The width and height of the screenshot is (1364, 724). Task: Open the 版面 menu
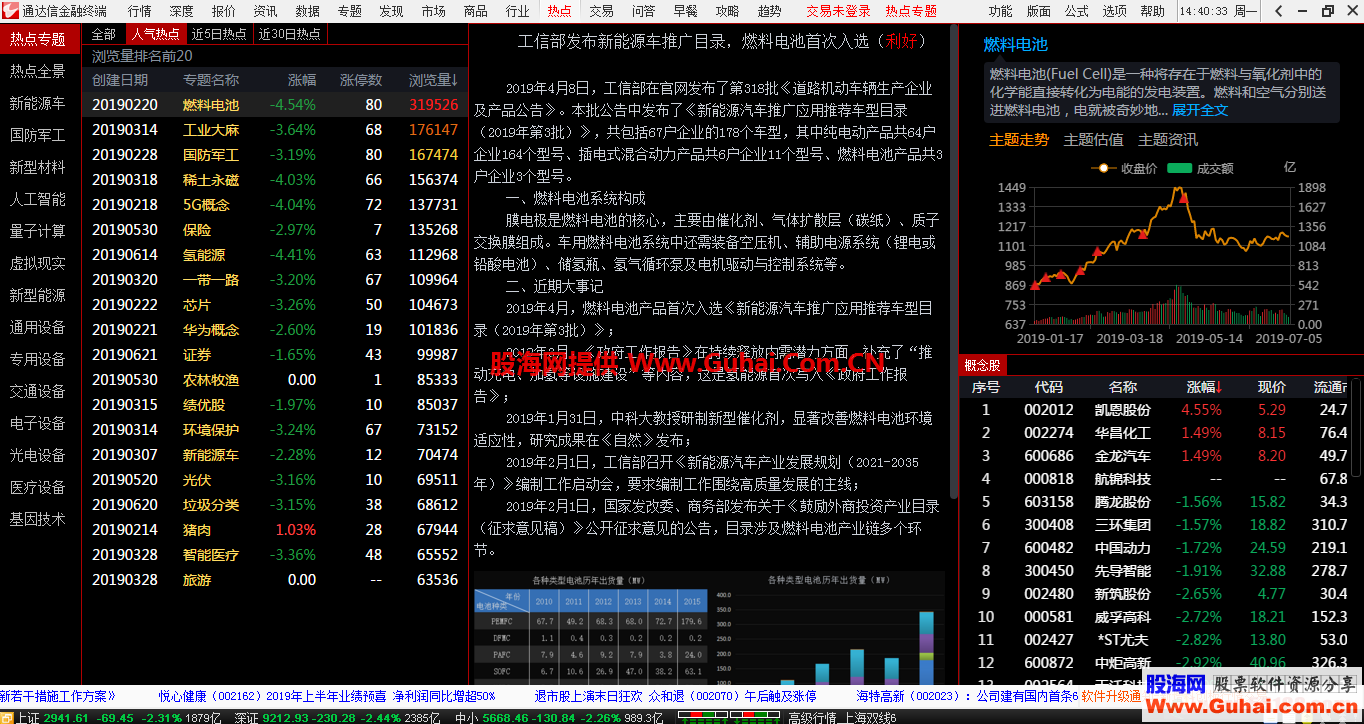pyautogui.click(x=1039, y=11)
